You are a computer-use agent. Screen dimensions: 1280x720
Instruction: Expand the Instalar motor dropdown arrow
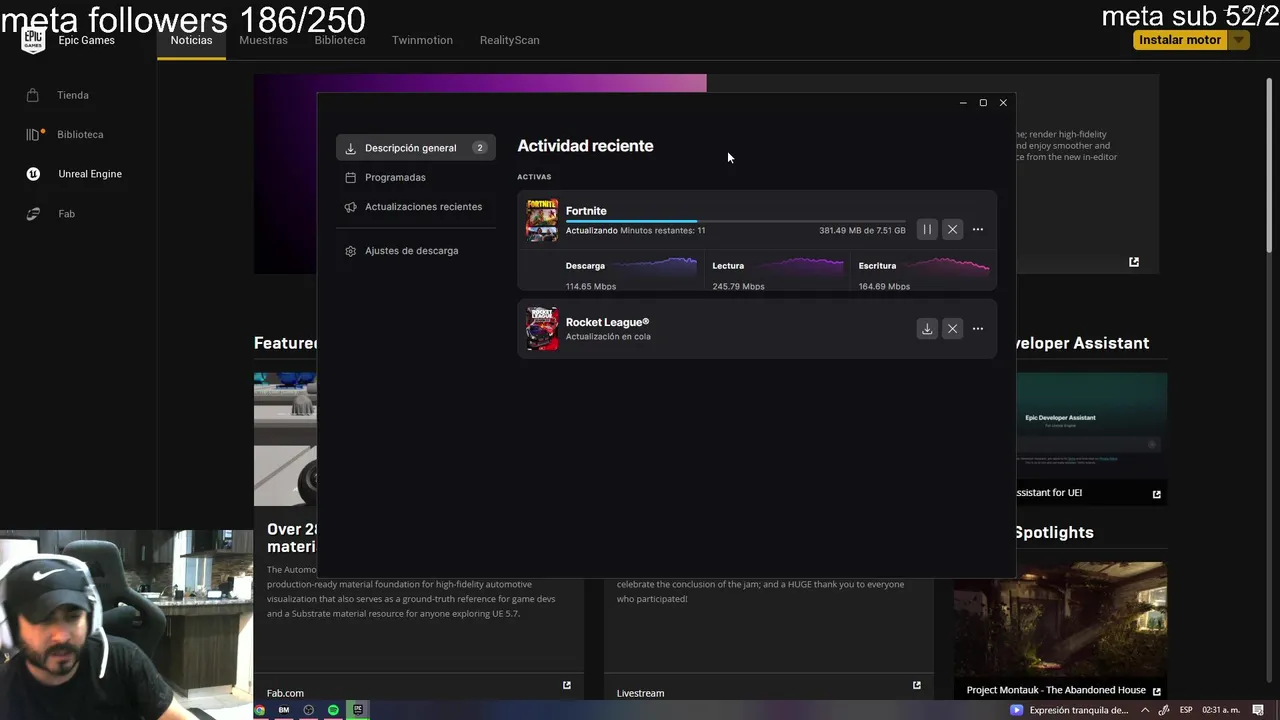1238,40
